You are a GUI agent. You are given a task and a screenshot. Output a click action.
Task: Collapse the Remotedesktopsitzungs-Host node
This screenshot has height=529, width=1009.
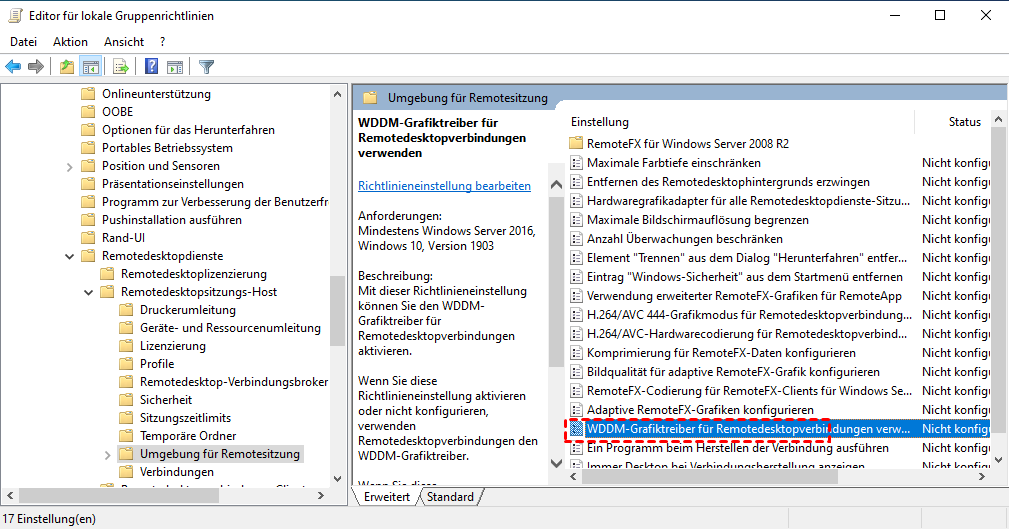pyautogui.click(x=89, y=292)
